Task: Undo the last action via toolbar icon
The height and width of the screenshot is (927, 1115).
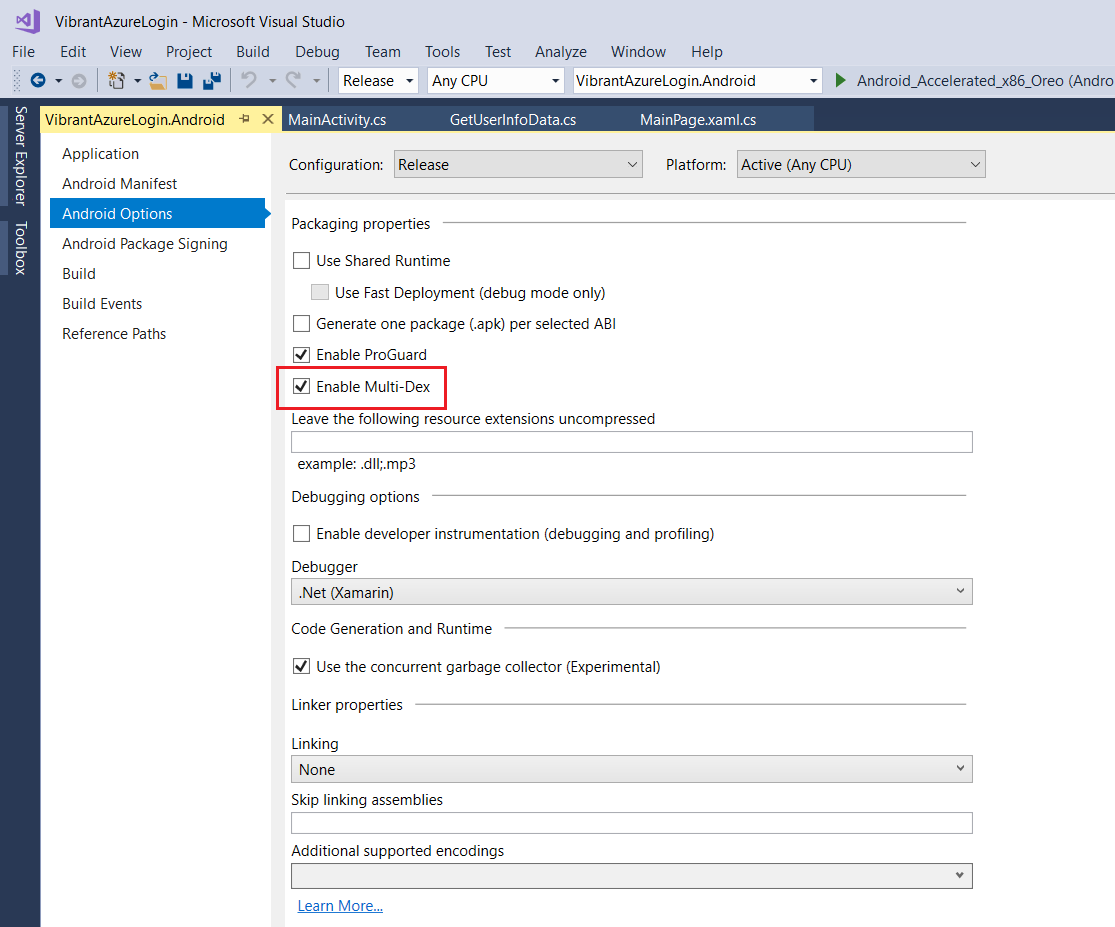Action: (x=249, y=80)
